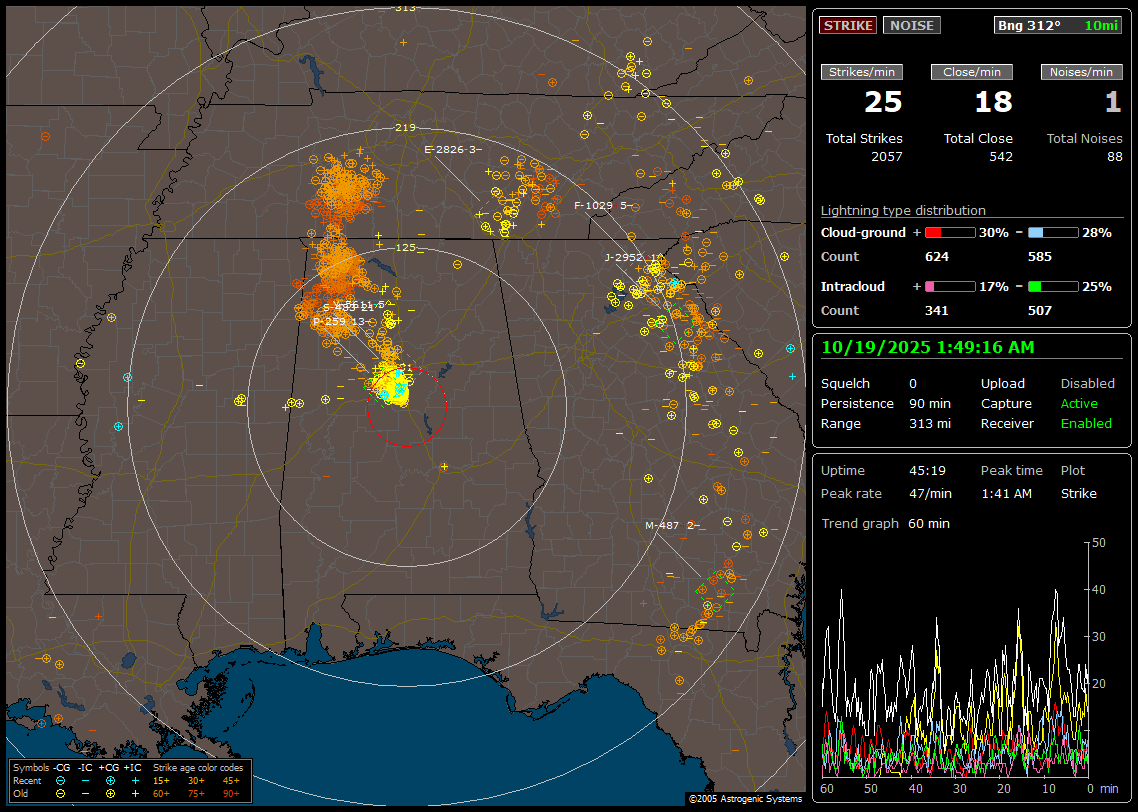Click the Old -CG yellow symbol in the legend
The height and width of the screenshot is (812, 1138).
tap(61, 793)
